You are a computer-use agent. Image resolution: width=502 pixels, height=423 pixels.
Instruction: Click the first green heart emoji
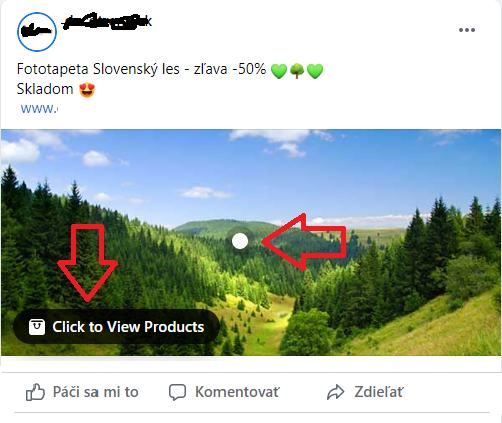(x=279, y=71)
